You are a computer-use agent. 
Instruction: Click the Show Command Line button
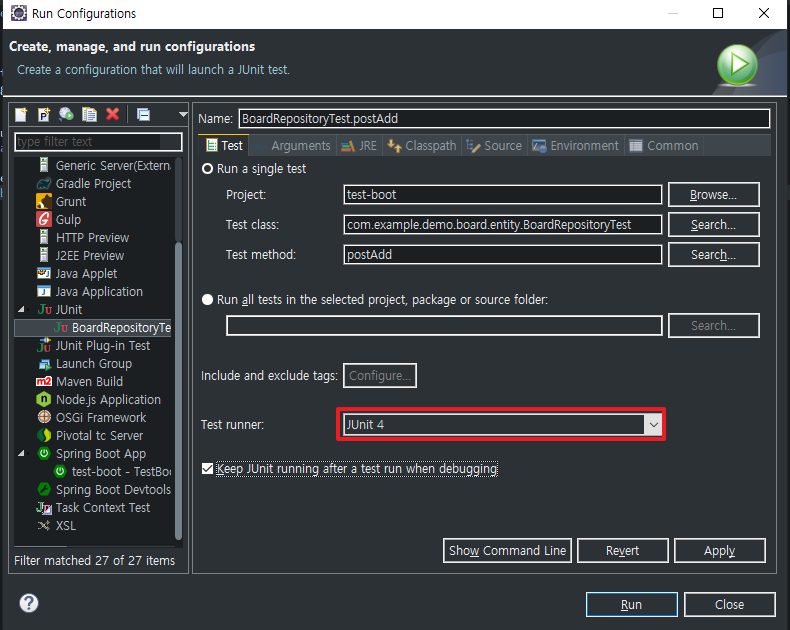coord(507,550)
